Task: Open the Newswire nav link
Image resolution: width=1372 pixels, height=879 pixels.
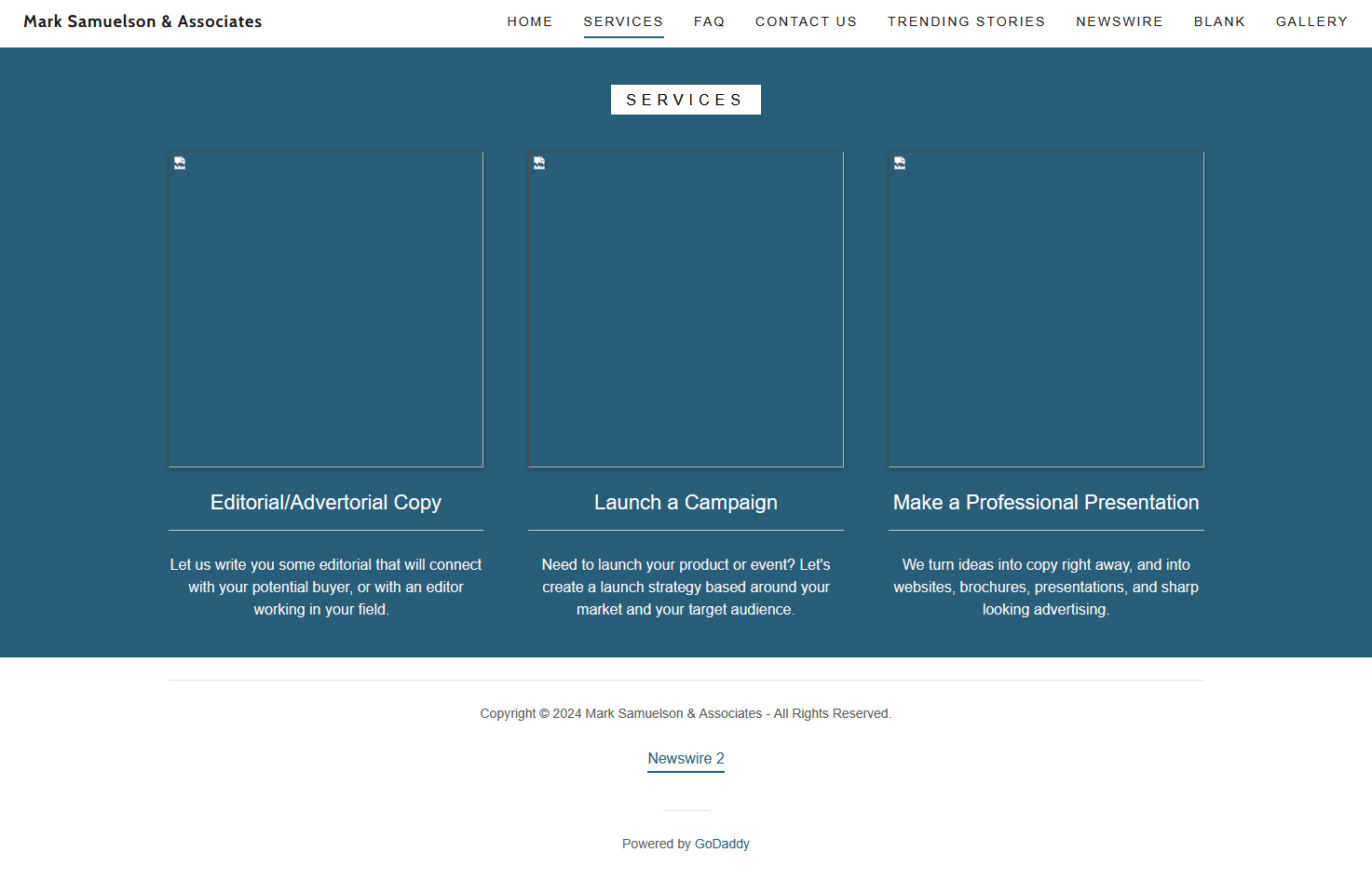Action: pos(1119,21)
